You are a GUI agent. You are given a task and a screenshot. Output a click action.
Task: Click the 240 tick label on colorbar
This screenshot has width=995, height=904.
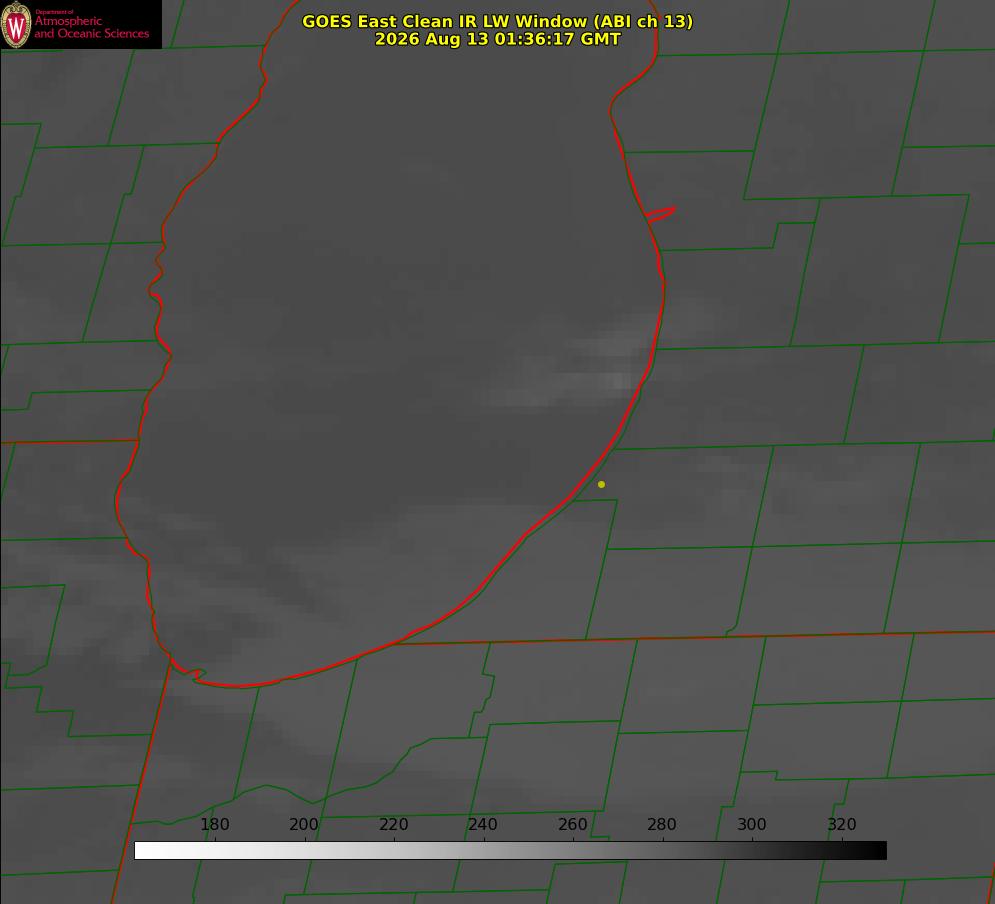coord(483,824)
